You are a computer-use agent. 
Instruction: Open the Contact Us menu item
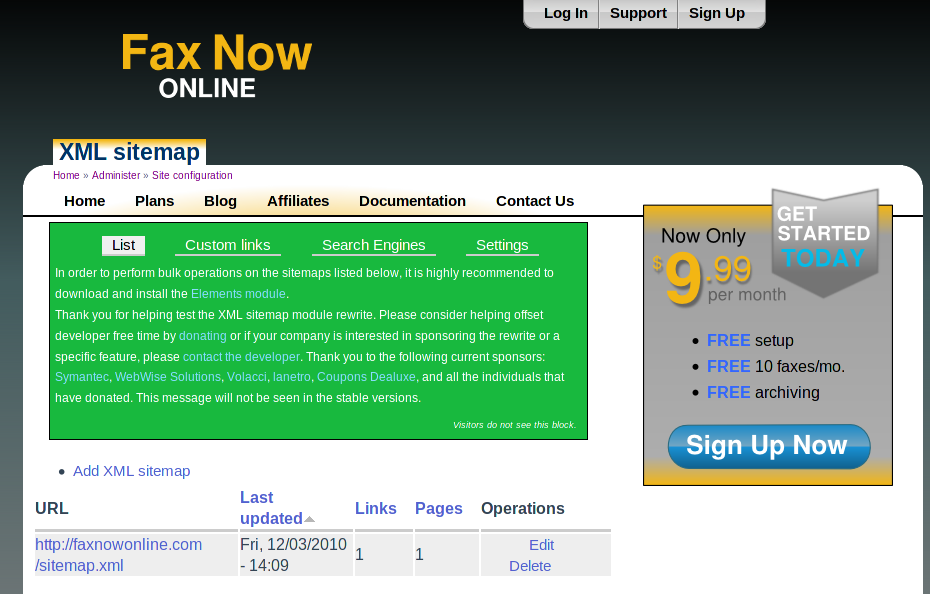pos(535,201)
